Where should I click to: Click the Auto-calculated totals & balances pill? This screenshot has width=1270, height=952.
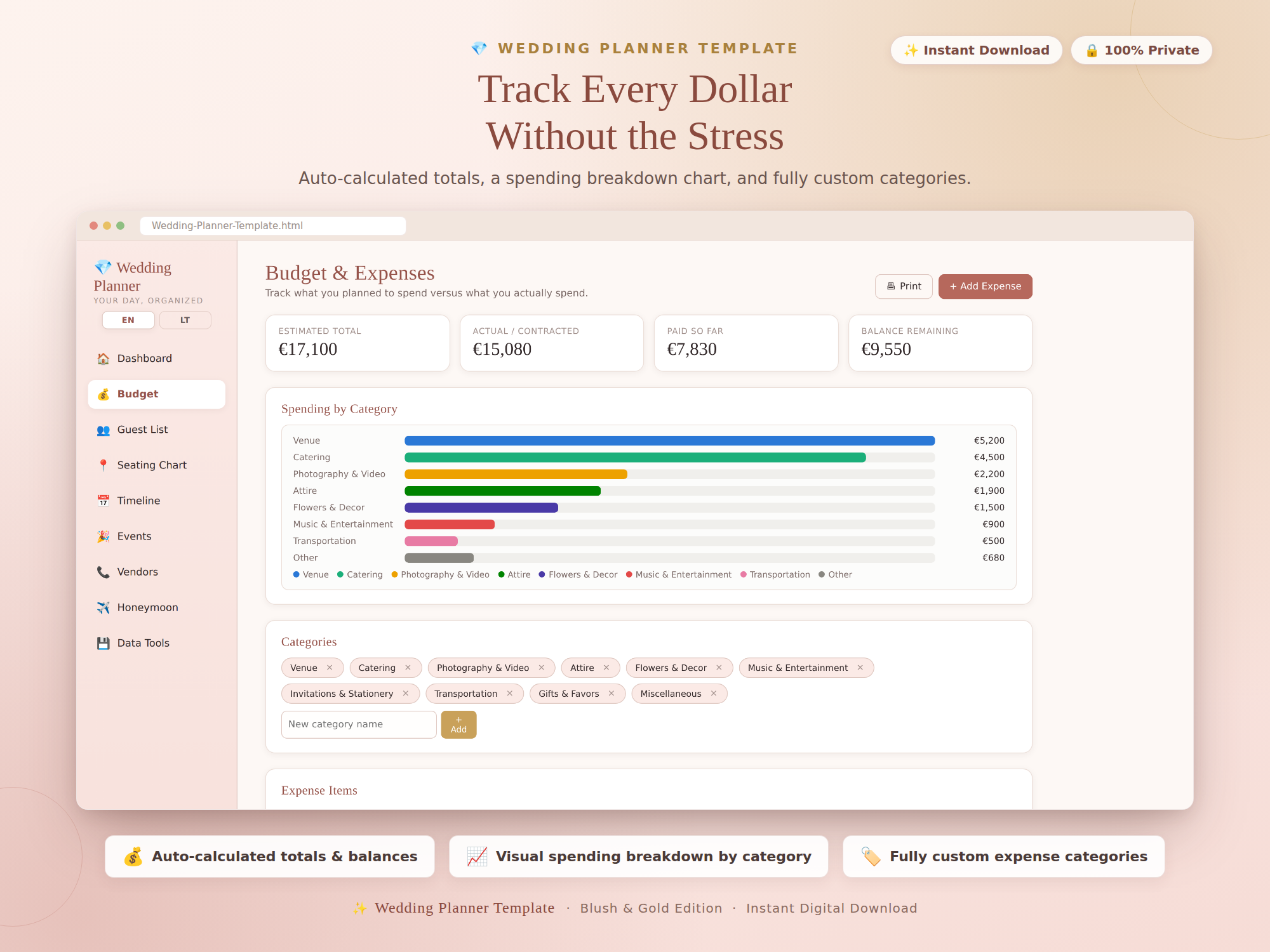(x=270, y=856)
